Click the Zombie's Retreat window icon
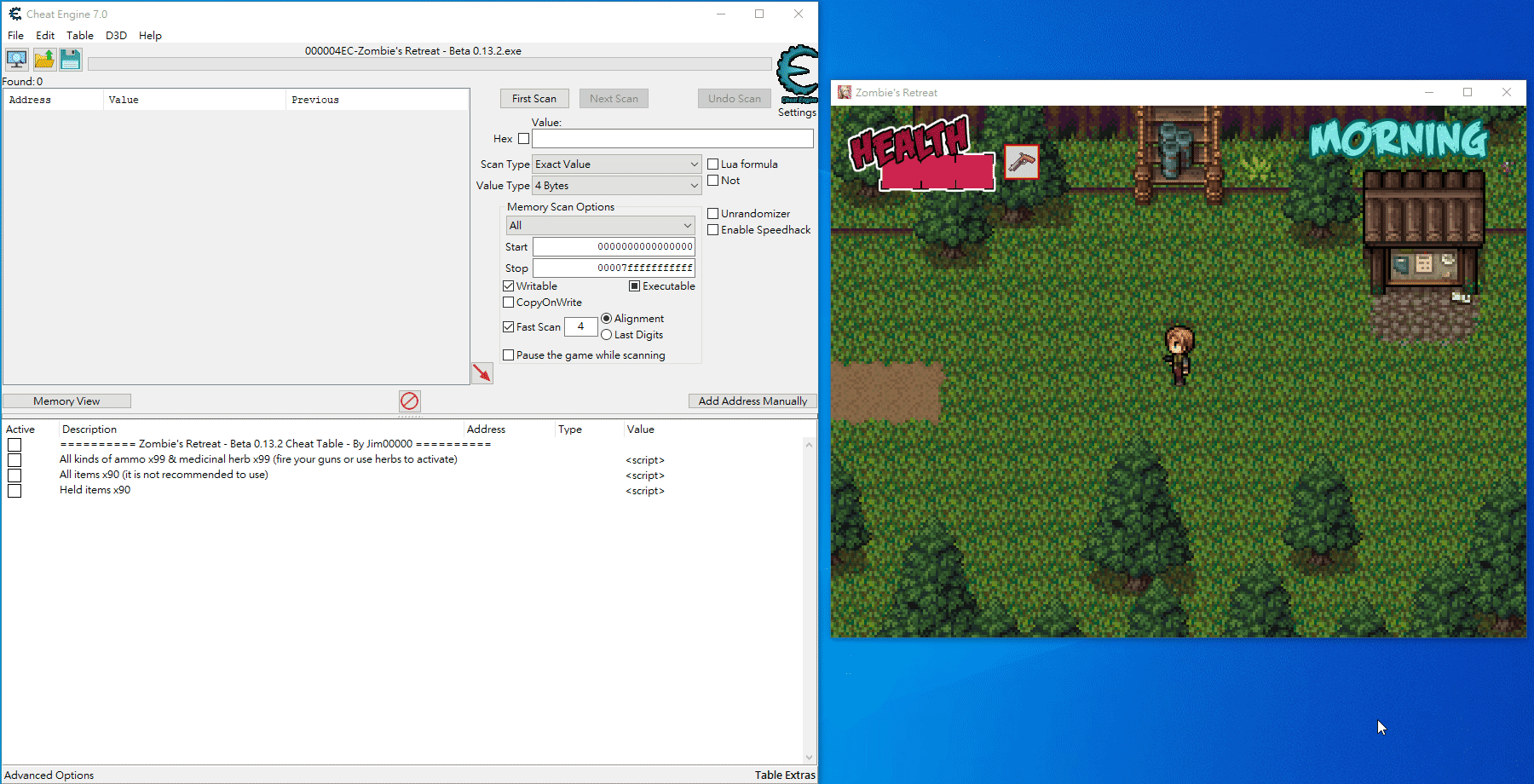Viewport: 1534px width, 784px height. point(845,92)
